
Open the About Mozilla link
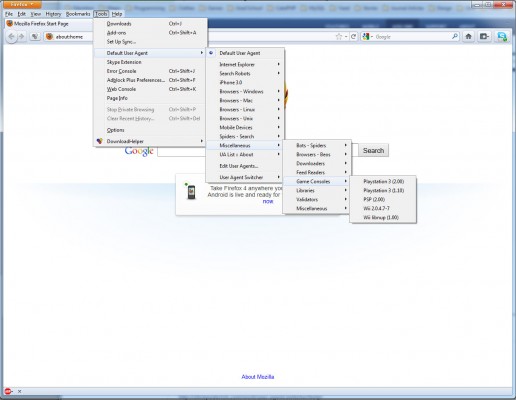coord(258,377)
